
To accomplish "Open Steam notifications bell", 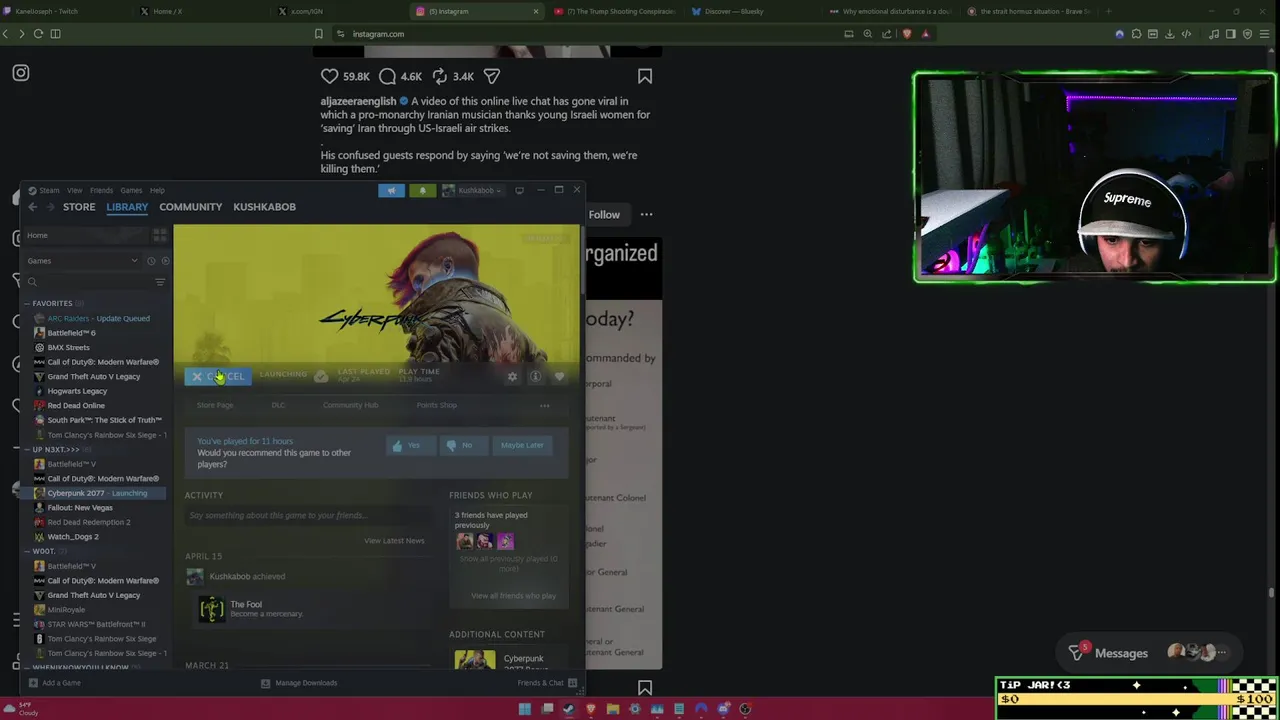I will tap(422, 190).
